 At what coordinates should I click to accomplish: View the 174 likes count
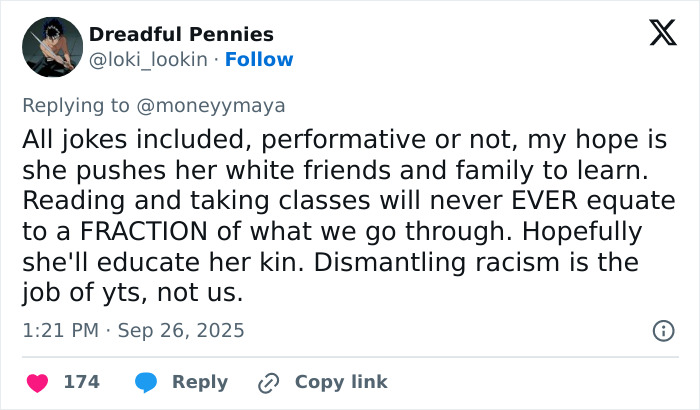tap(82, 382)
